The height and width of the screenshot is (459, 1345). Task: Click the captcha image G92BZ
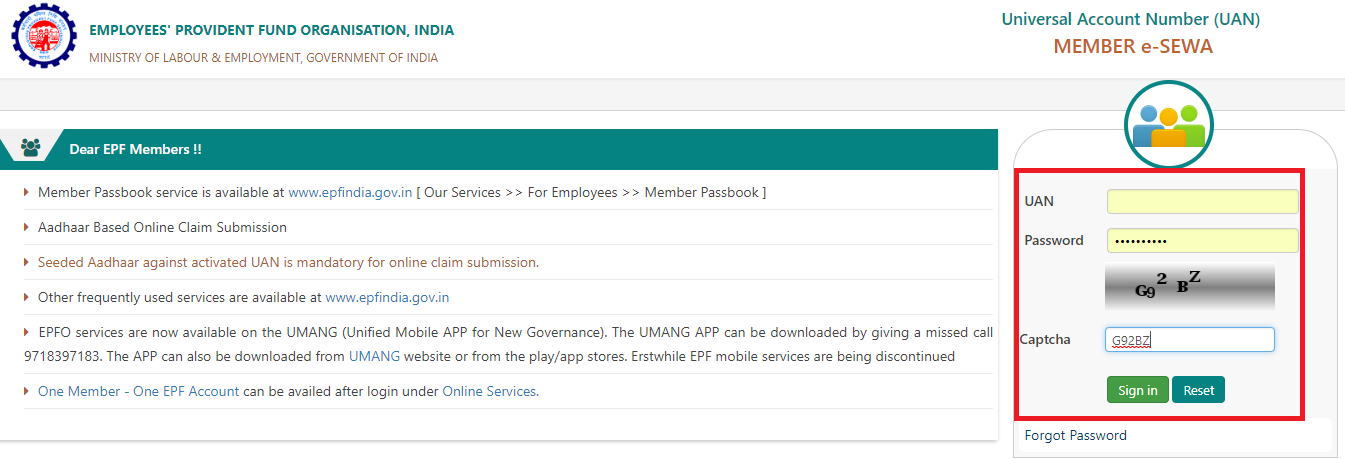coord(1189,287)
